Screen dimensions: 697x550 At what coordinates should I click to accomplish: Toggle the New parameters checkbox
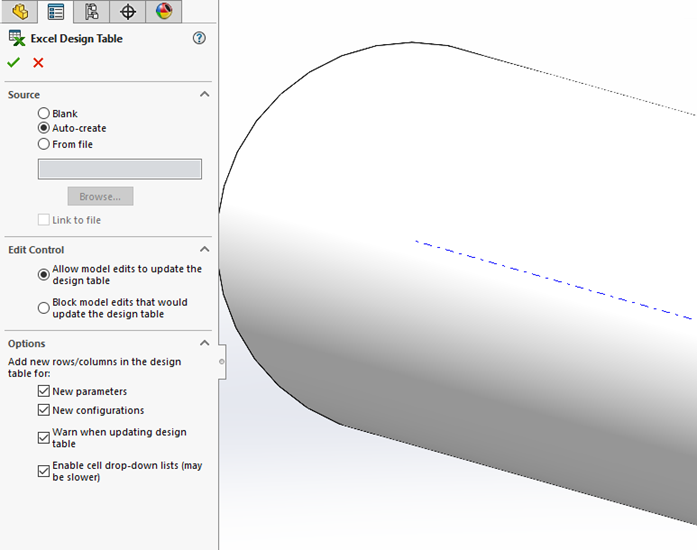[44, 391]
